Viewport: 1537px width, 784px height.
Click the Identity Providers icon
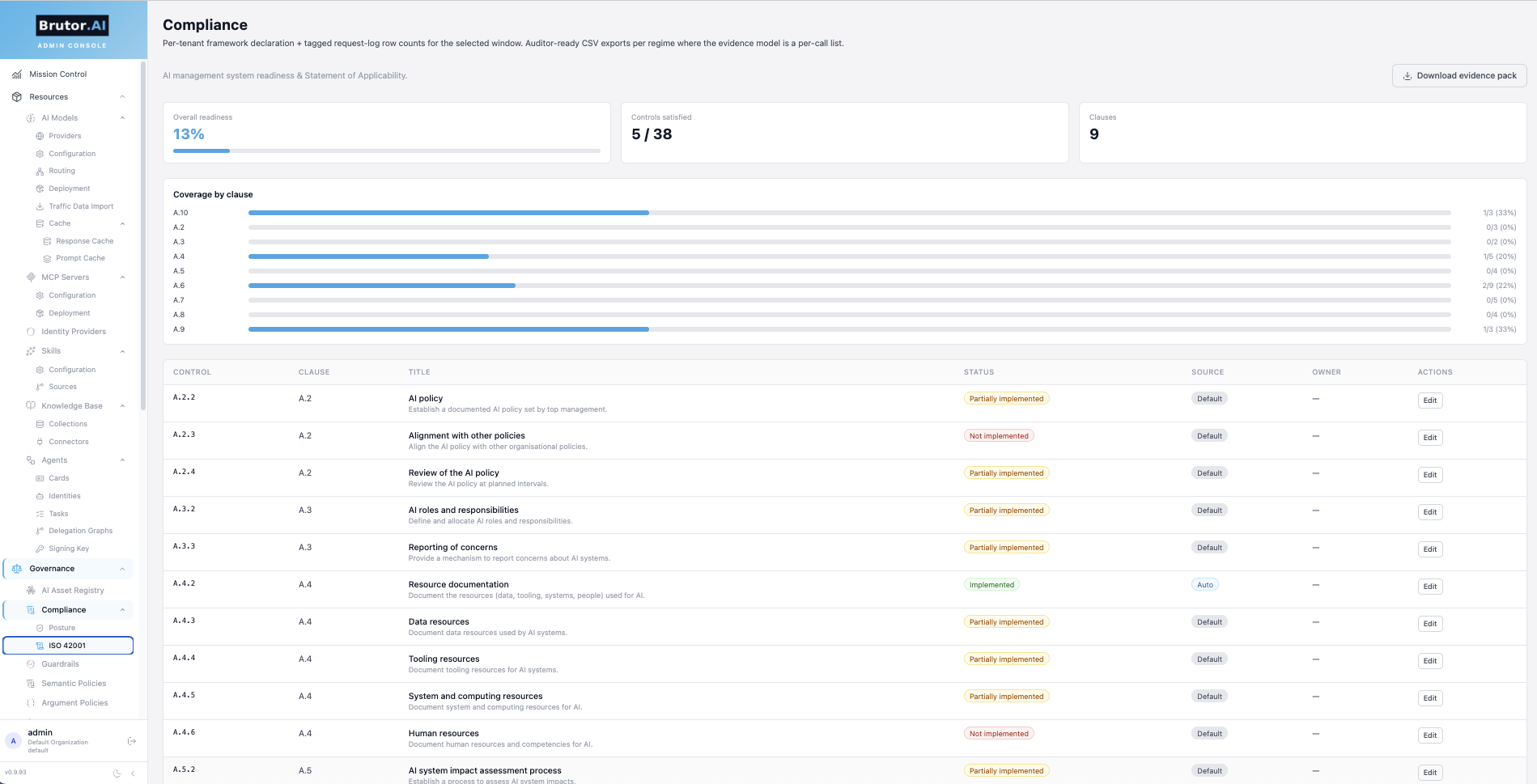click(x=31, y=332)
